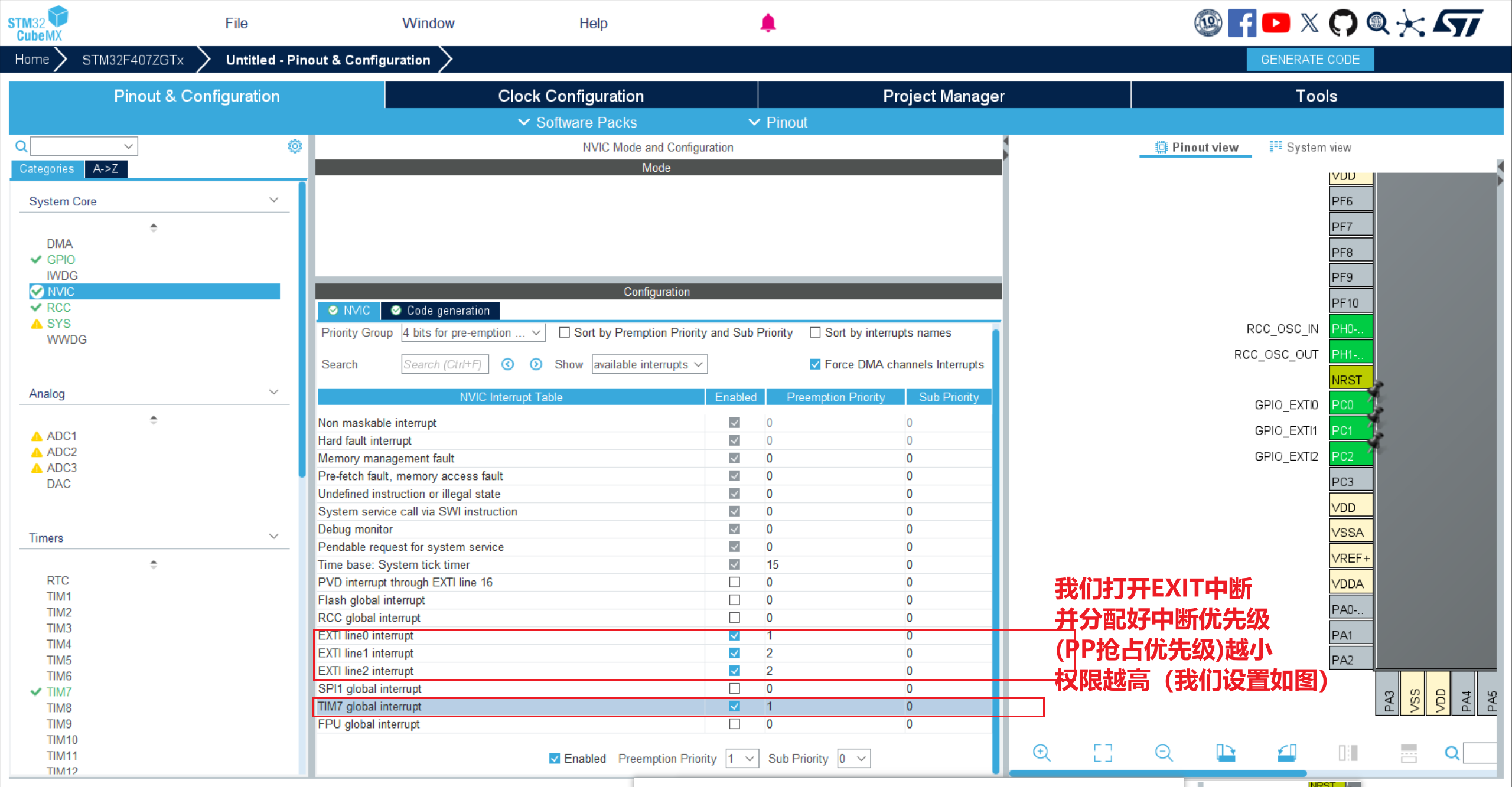Open the GitHub icon link
This screenshot has width=1512, height=787.
(x=1342, y=24)
